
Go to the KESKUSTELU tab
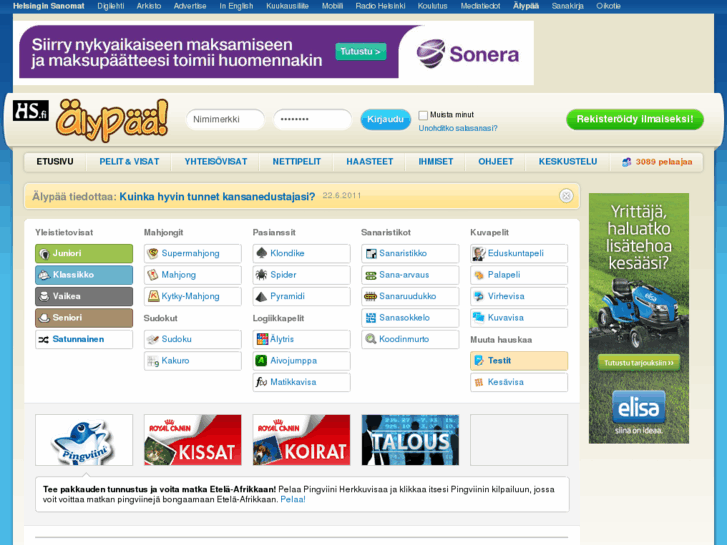568,162
